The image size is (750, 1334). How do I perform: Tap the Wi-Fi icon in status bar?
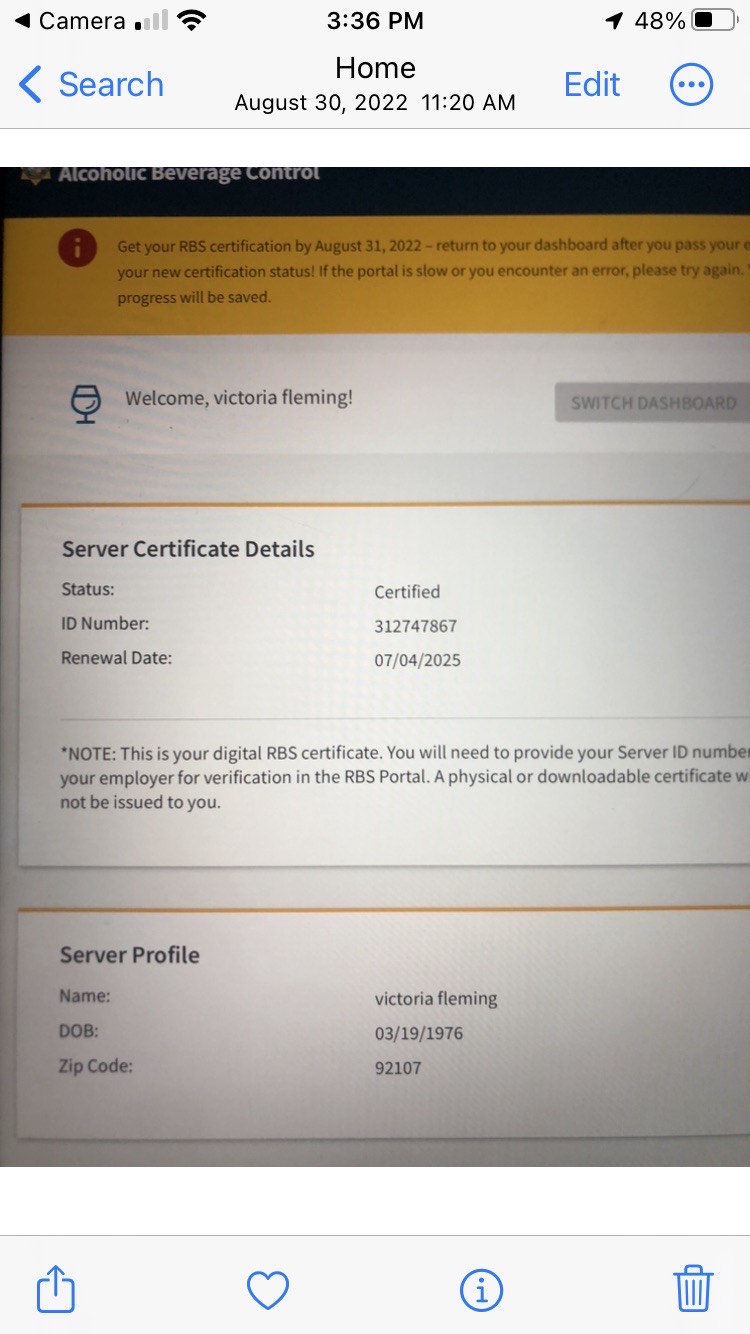coord(191,21)
